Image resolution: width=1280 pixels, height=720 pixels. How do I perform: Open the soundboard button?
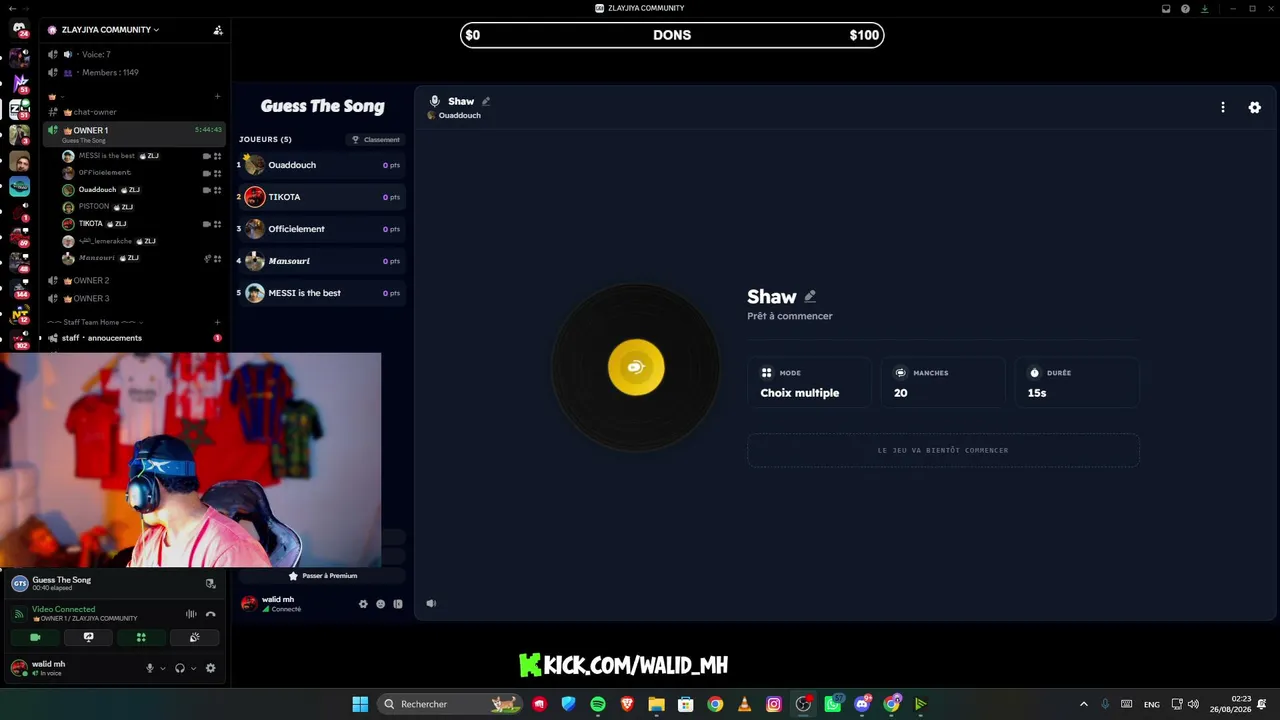click(x=194, y=637)
